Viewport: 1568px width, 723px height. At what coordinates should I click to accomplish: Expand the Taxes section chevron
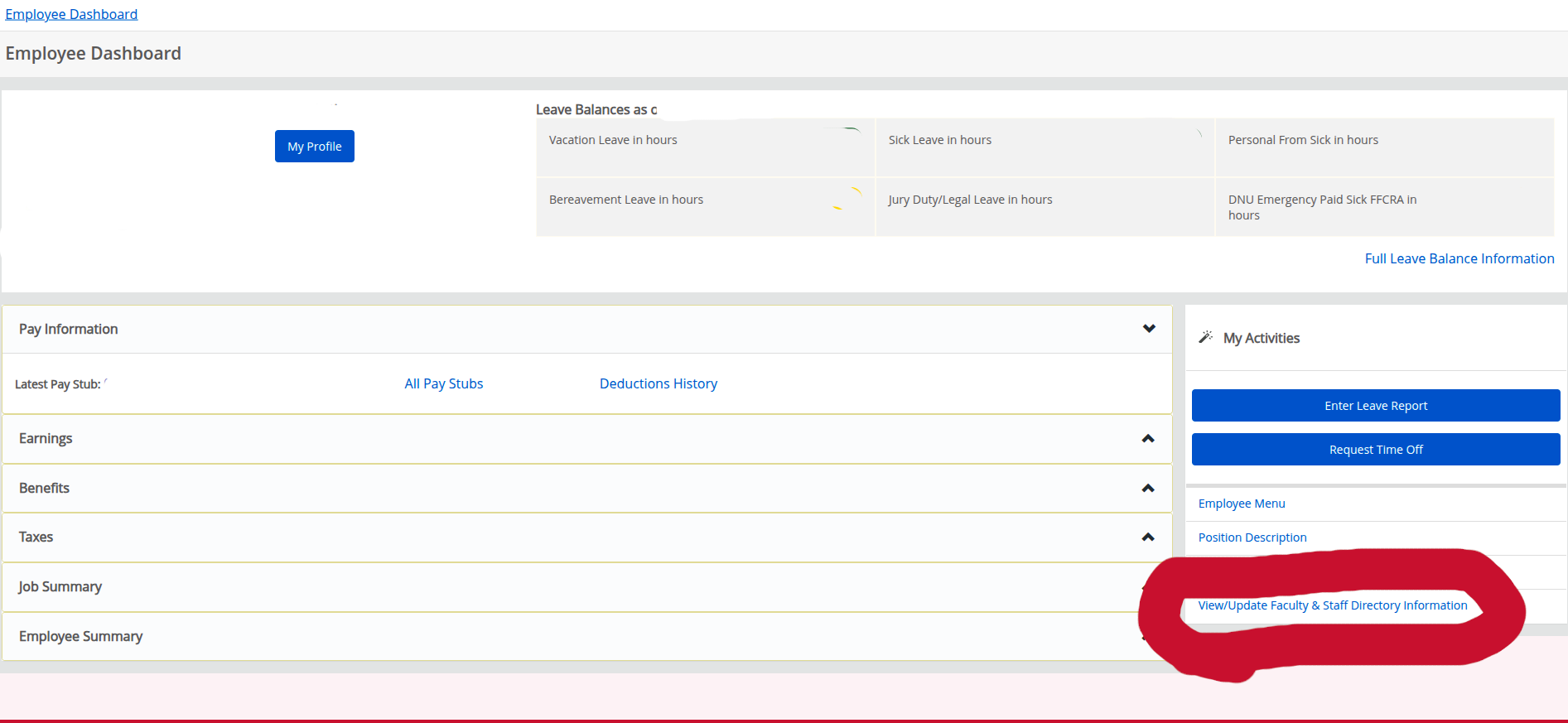pos(1147,537)
